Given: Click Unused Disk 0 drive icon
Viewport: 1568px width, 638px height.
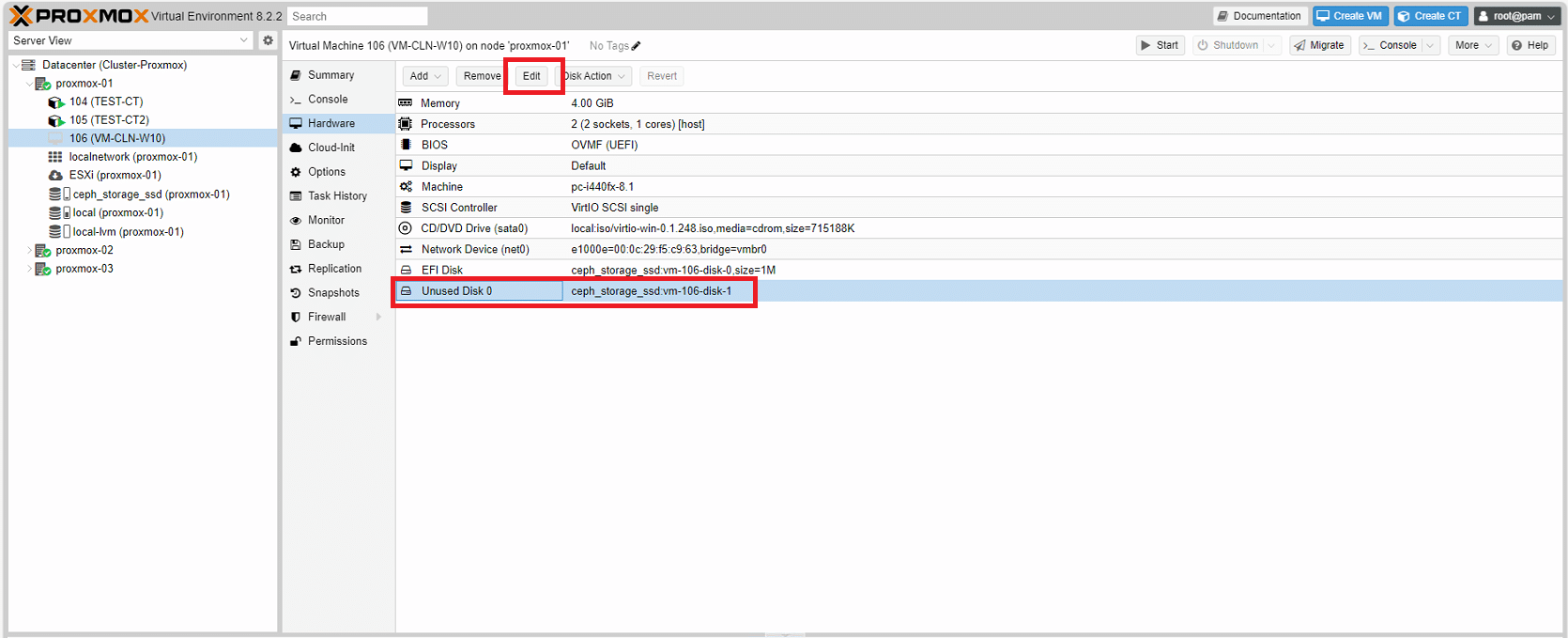Looking at the screenshot, I should point(406,291).
